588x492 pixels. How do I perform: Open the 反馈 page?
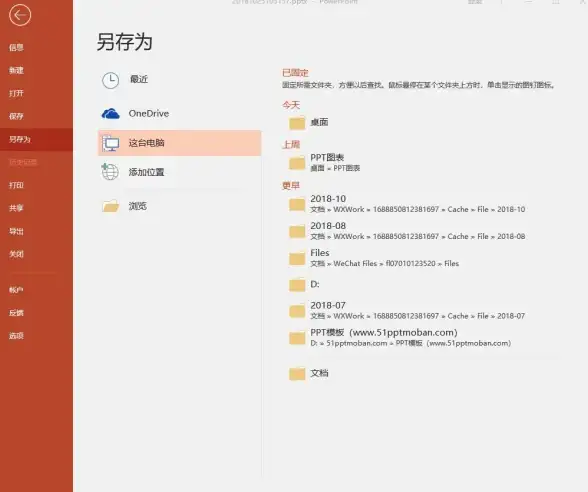pos(16,313)
